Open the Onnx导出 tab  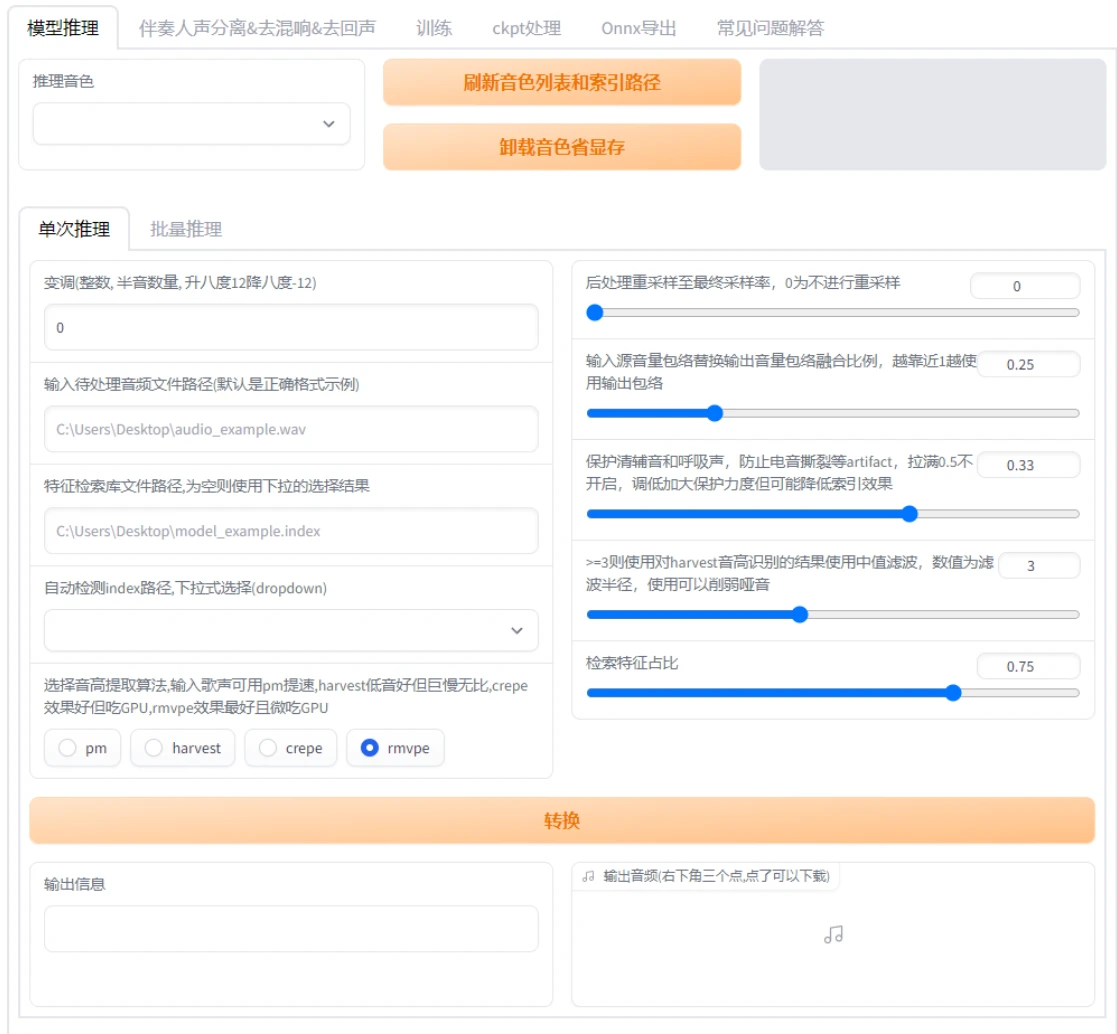click(x=638, y=29)
